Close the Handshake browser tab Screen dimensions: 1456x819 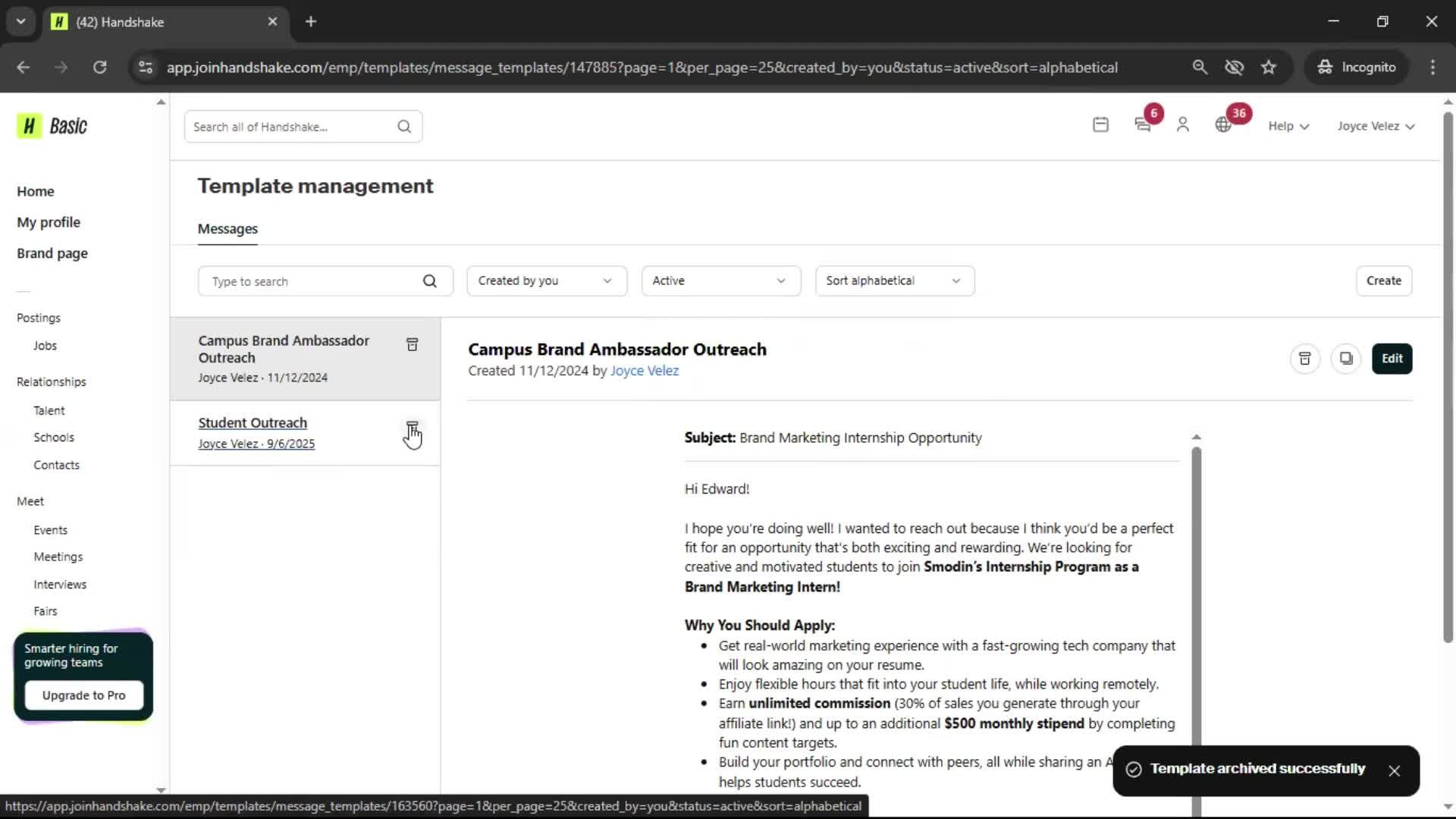tap(272, 22)
